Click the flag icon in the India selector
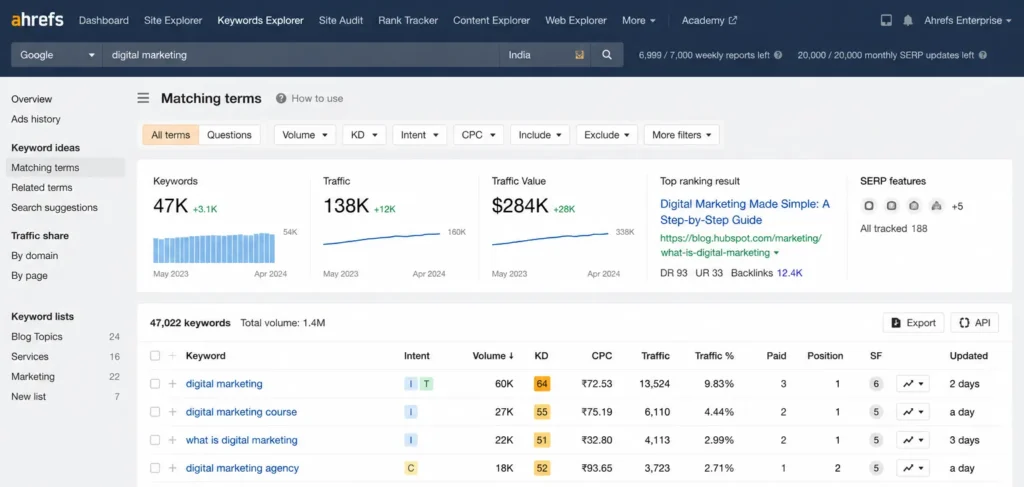This screenshot has width=1024, height=487. 579,55
